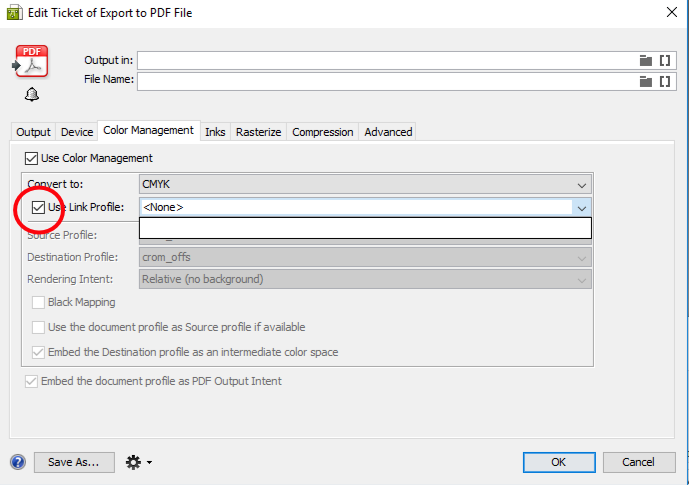Expand the Convert to CMYK dropdown
This screenshot has height=485, width=689.
(582, 185)
